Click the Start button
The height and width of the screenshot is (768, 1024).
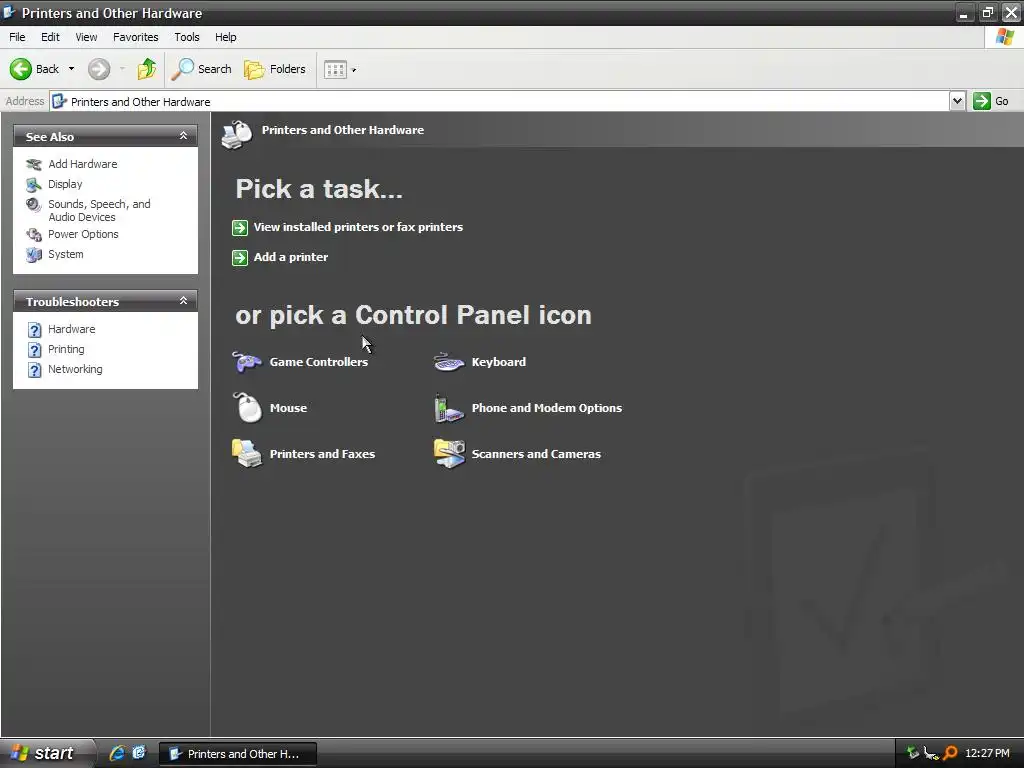tap(46, 753)
